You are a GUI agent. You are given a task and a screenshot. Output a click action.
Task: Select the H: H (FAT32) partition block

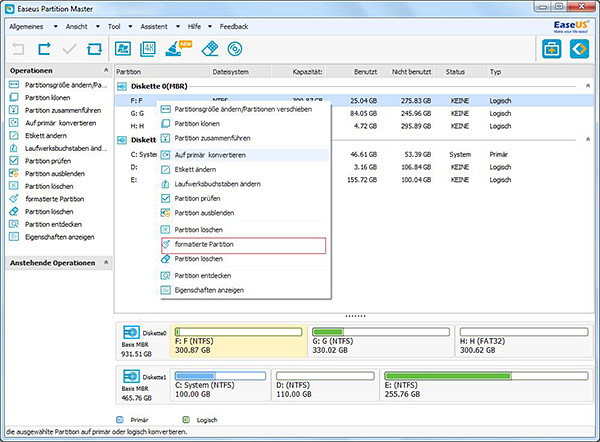[524, 341]
